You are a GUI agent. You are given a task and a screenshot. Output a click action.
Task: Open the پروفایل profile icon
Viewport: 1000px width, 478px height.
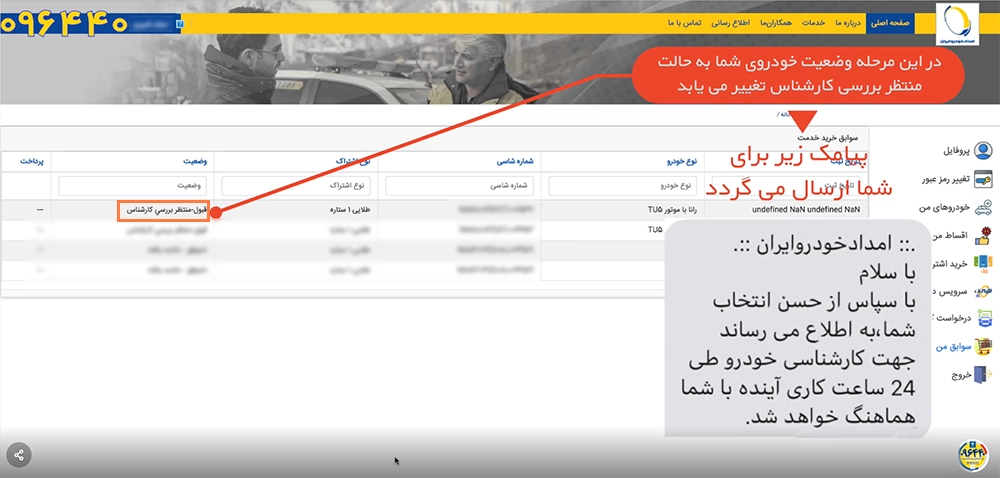(x=983, y=151)
